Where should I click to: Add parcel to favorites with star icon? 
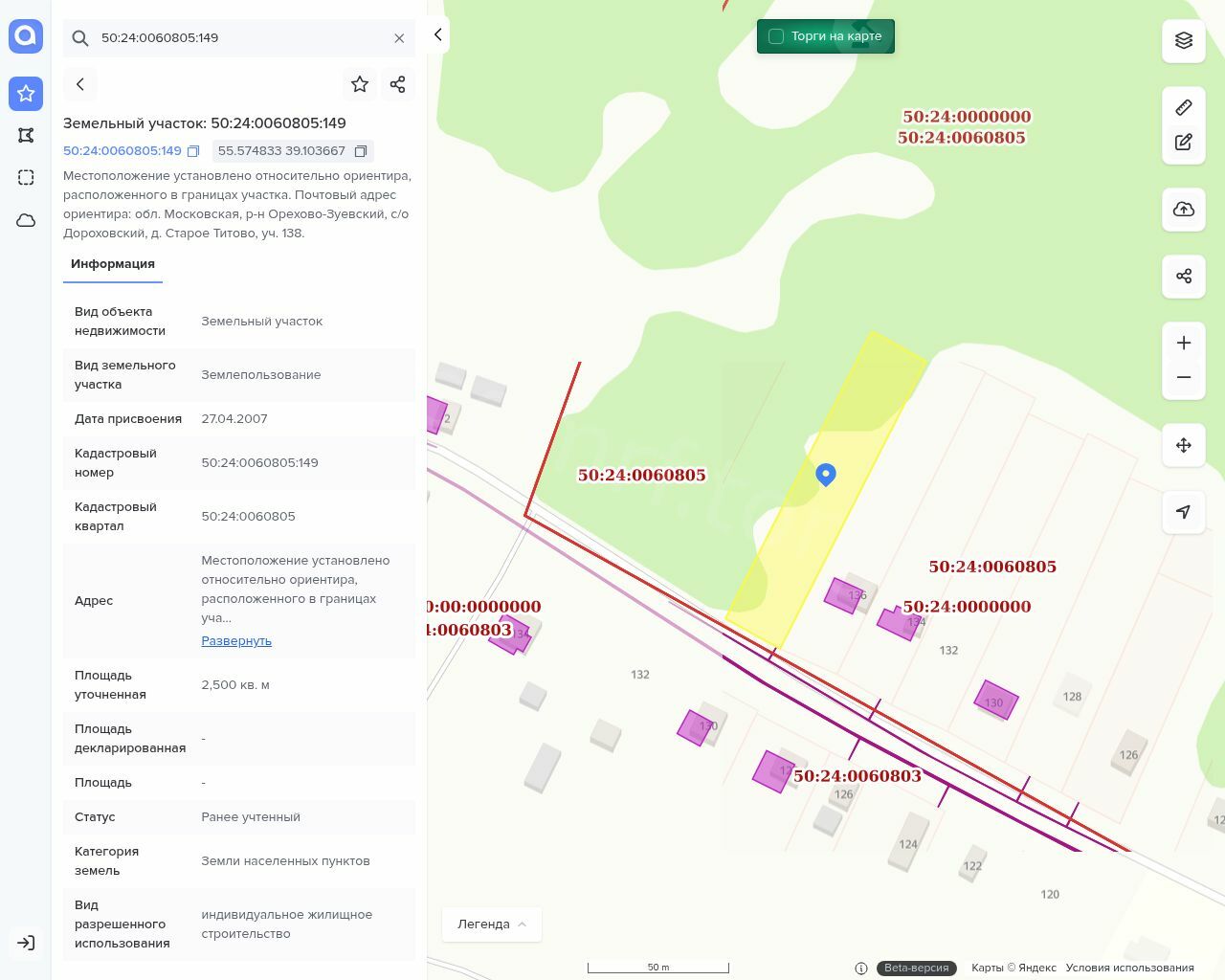coord(360,84)
